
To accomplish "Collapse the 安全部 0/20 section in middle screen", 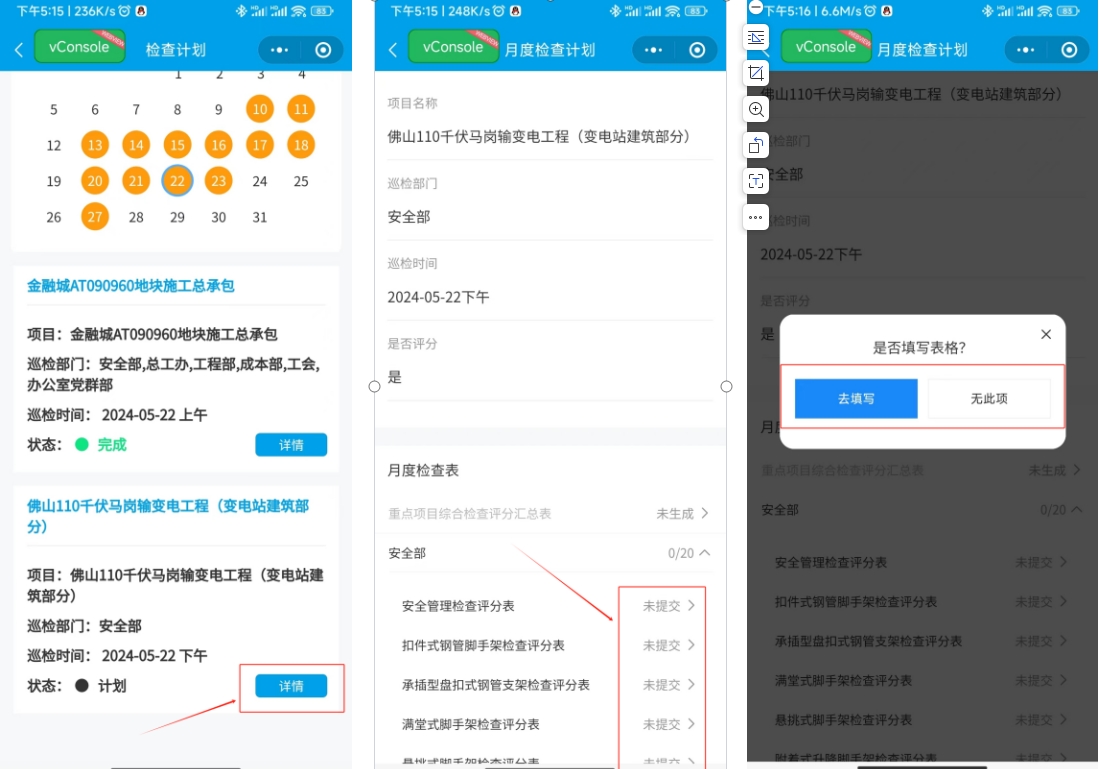I will tap(704, 553).
